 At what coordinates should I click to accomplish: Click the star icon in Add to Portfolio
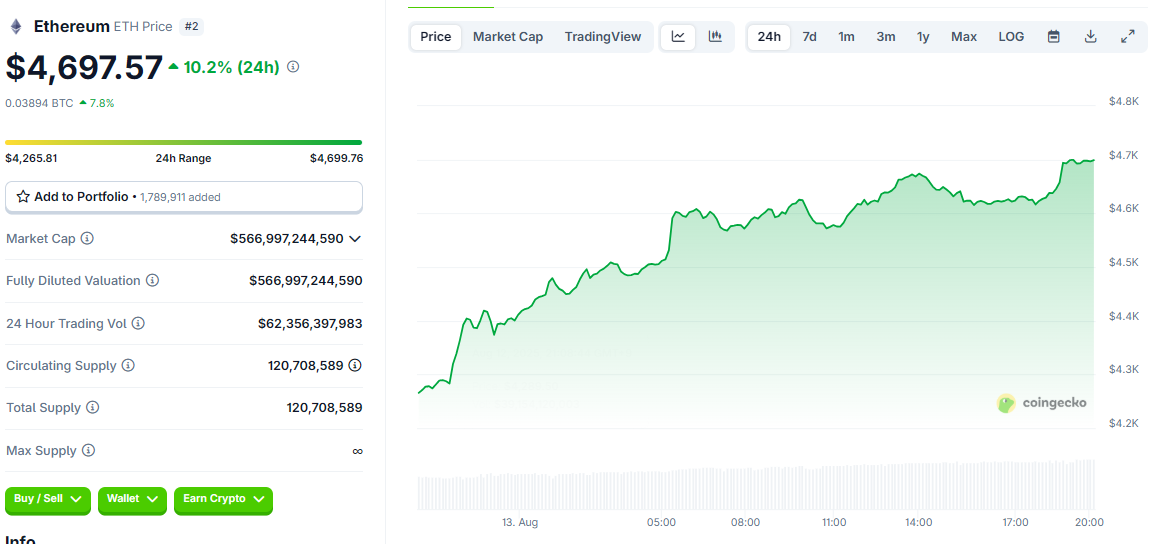[23, 197]
